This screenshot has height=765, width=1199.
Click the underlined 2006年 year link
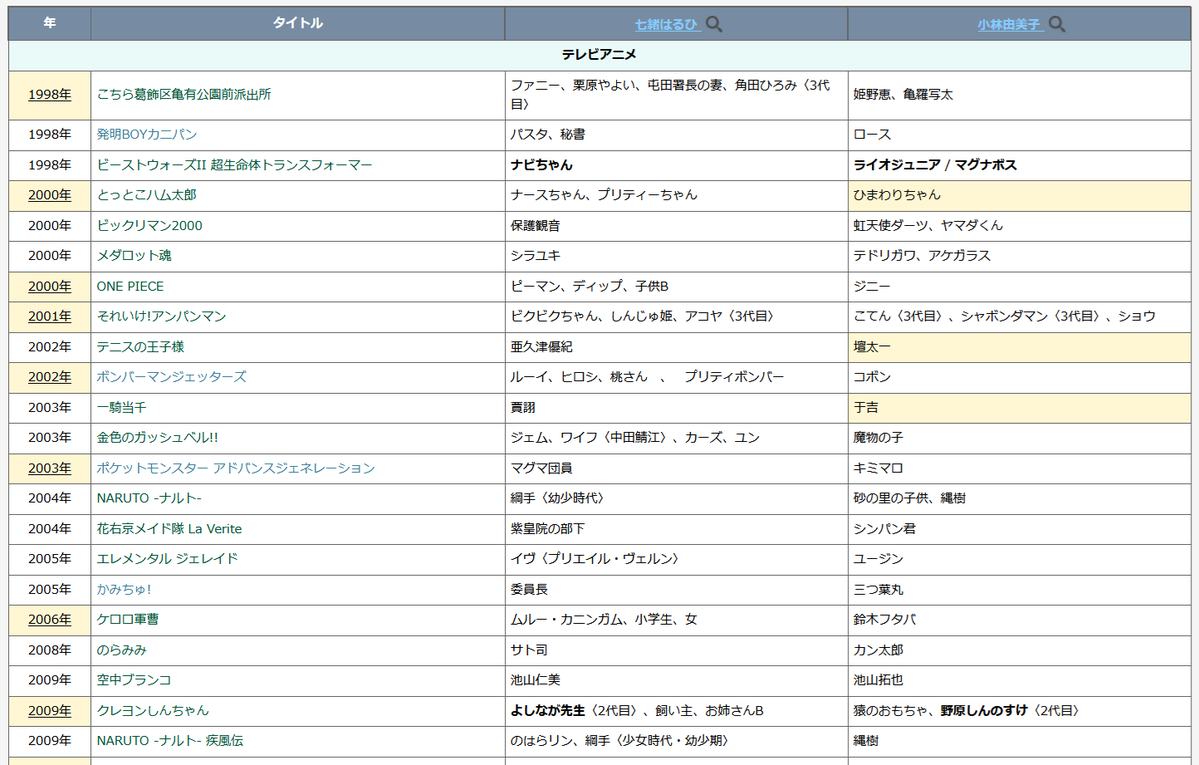click(x=50, y=619)
